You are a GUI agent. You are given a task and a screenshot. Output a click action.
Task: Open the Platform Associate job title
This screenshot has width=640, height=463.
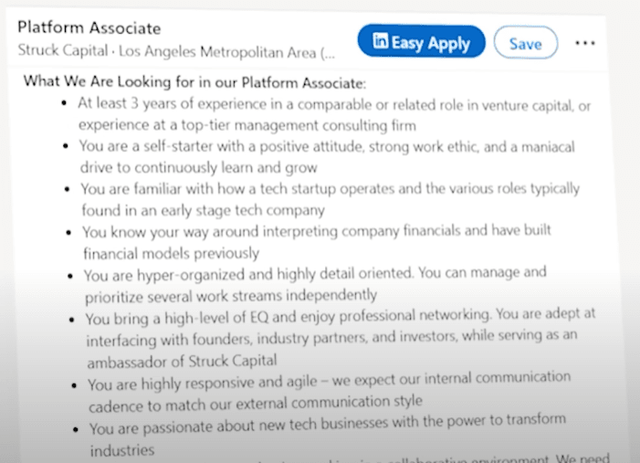(x=89, y=28)
